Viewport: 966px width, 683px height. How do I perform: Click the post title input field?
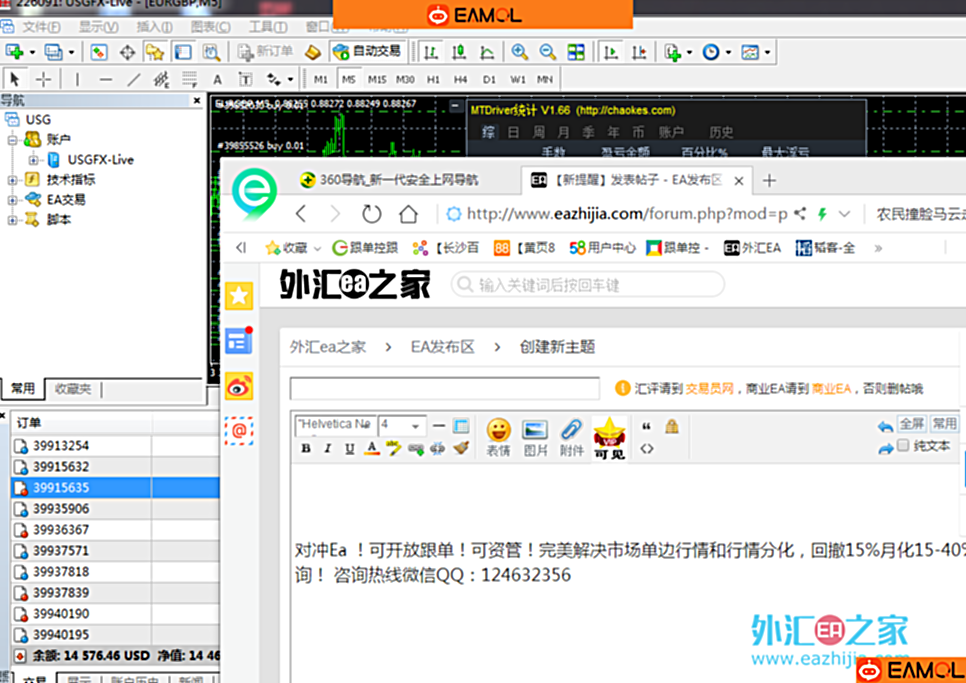(x=445, y=389)
